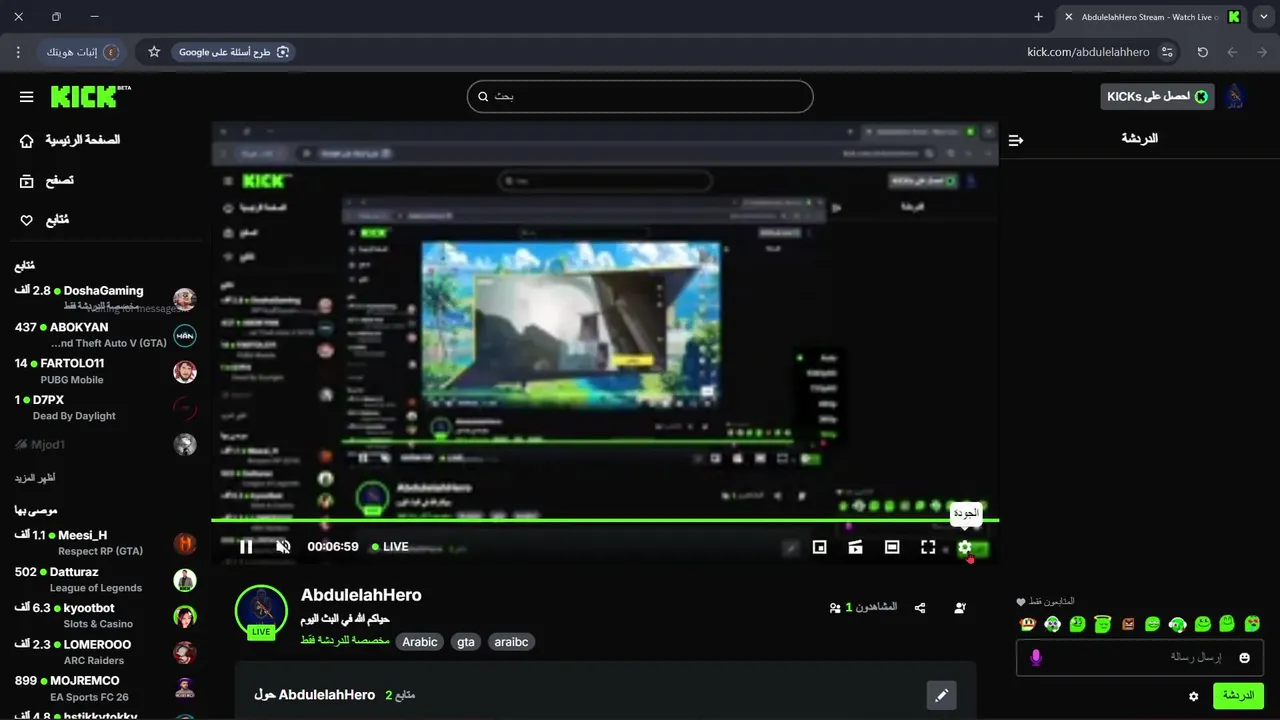Image resolution: width=1280 pixels, height=720 pixels.
Task: Click the AbdulelahHero channel avatar
Action: tap(261, 611)
